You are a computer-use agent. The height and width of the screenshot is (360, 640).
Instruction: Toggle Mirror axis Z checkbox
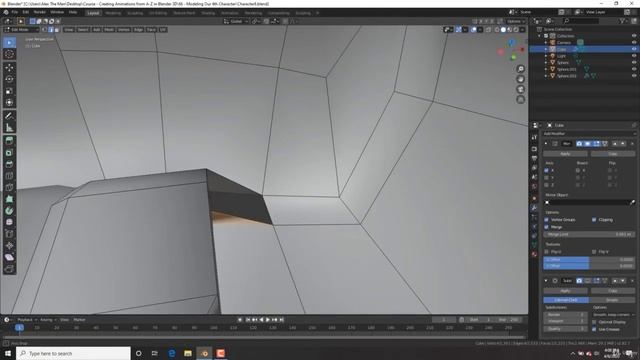547,185
